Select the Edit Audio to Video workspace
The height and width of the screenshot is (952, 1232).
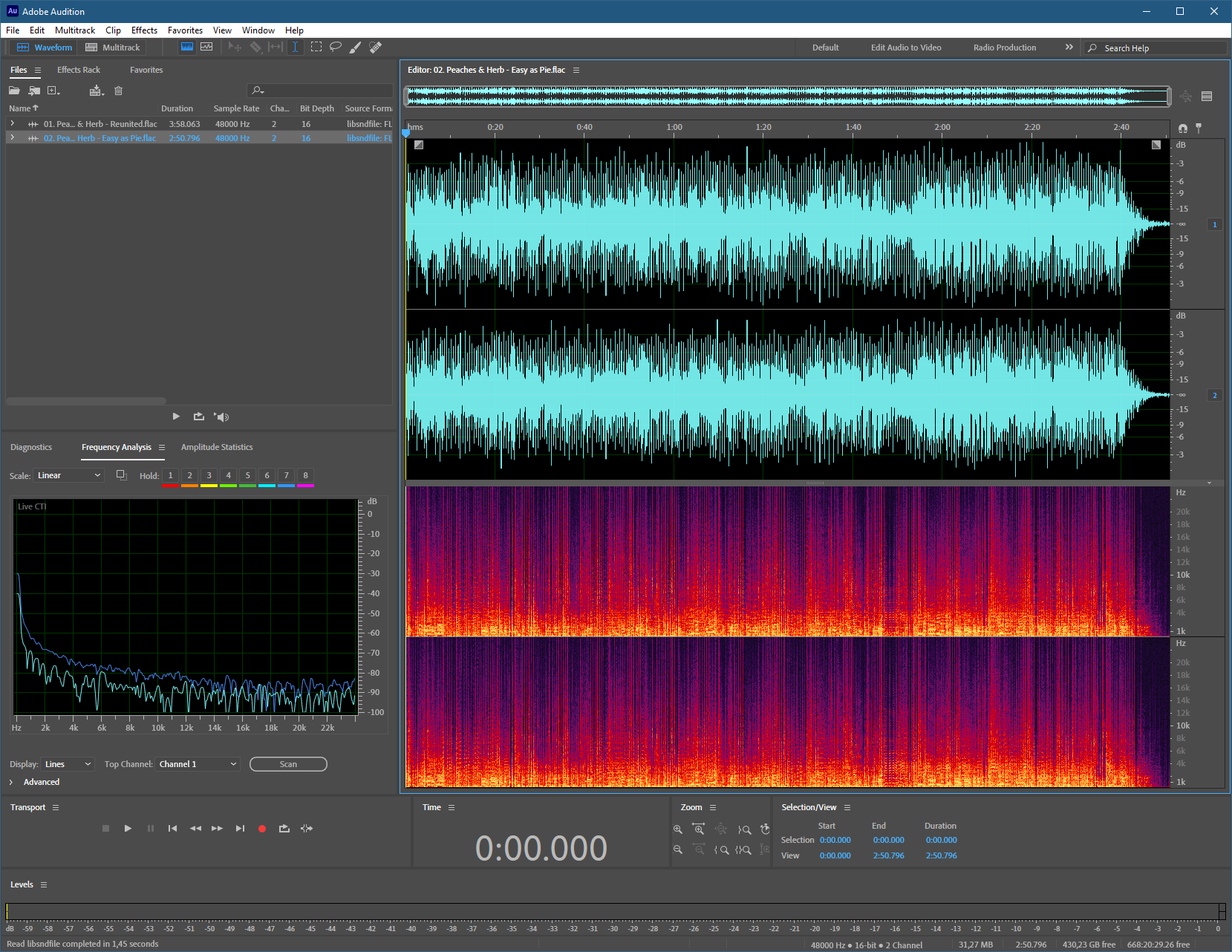[x=906, y=48]
